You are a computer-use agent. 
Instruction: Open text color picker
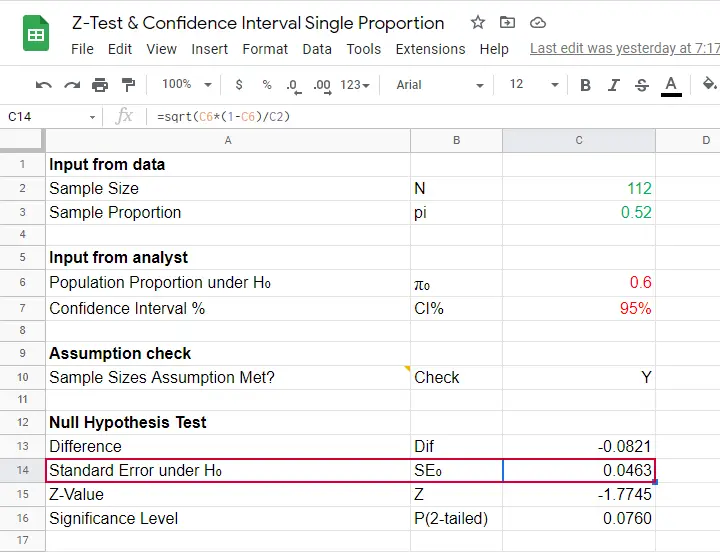(x=671, y=86)
